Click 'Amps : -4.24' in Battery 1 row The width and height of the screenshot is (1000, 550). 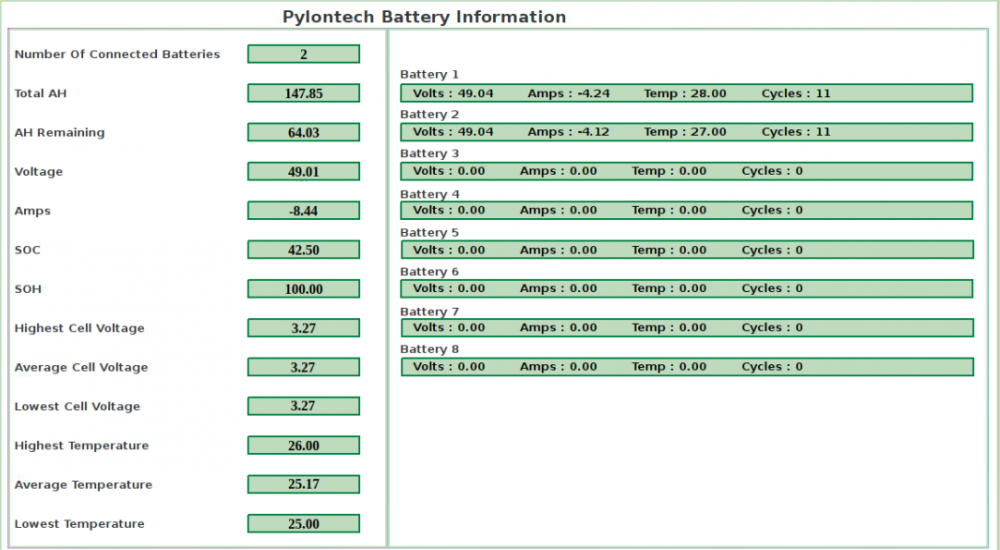[568, 94]
